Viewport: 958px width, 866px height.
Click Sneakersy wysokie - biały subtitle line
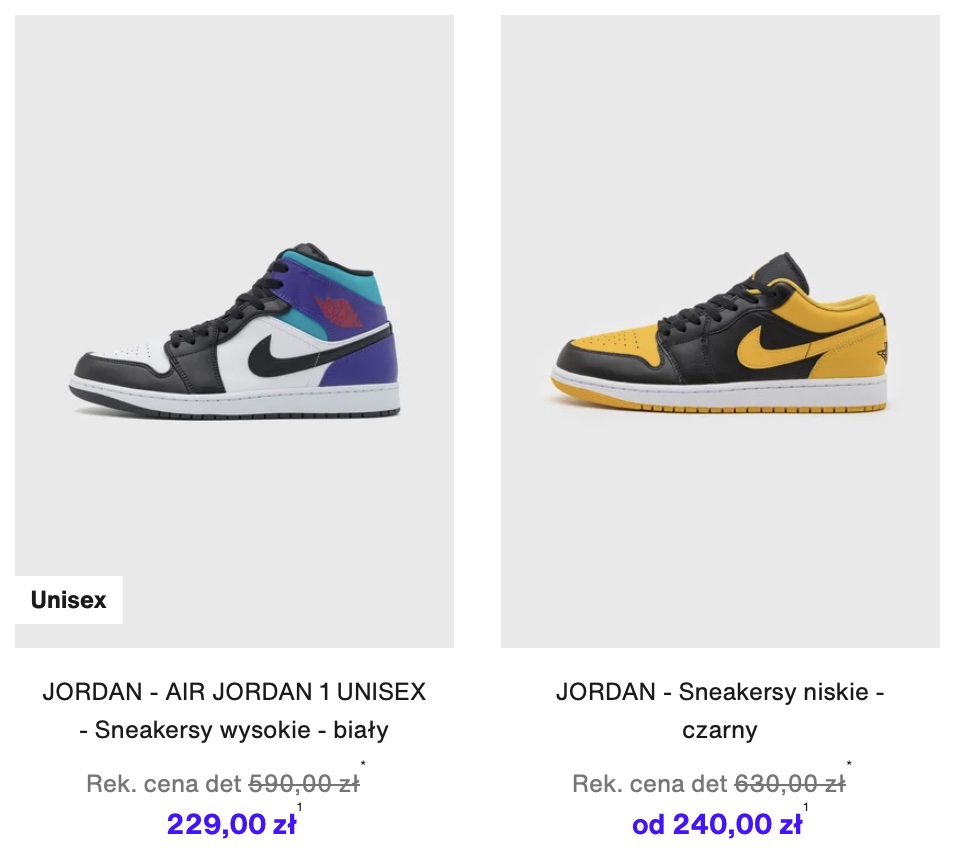click(234, 730)
